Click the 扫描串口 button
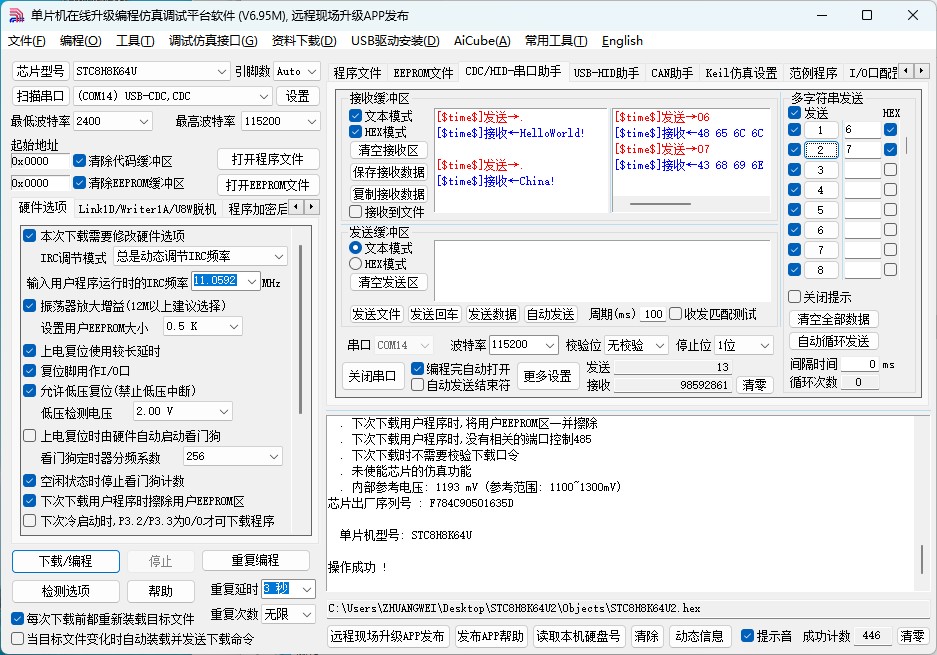Image resolution: width=937 pixels, height=655 pixels. [x=41, y=96]
